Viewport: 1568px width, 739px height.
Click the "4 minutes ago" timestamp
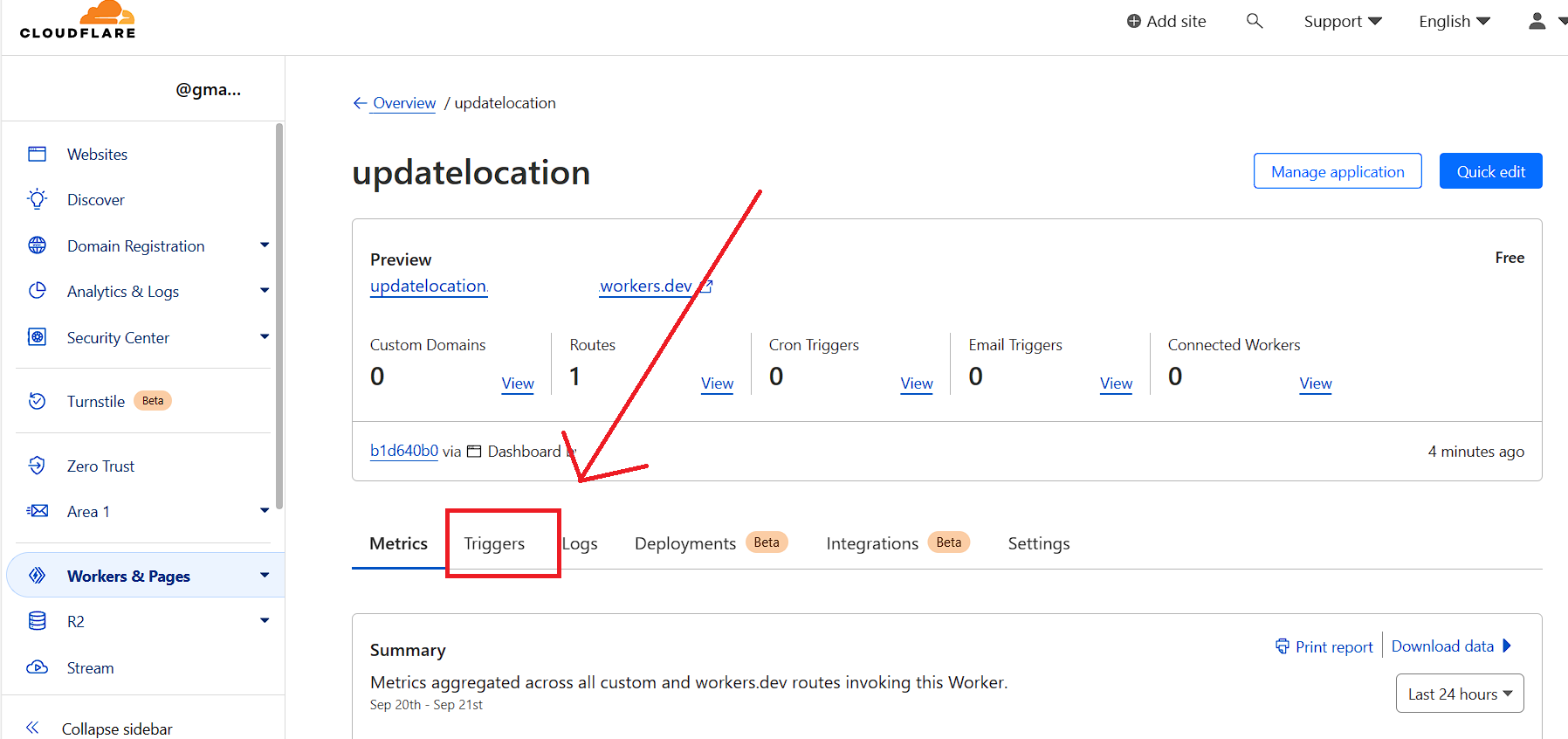click(1476, 452)
